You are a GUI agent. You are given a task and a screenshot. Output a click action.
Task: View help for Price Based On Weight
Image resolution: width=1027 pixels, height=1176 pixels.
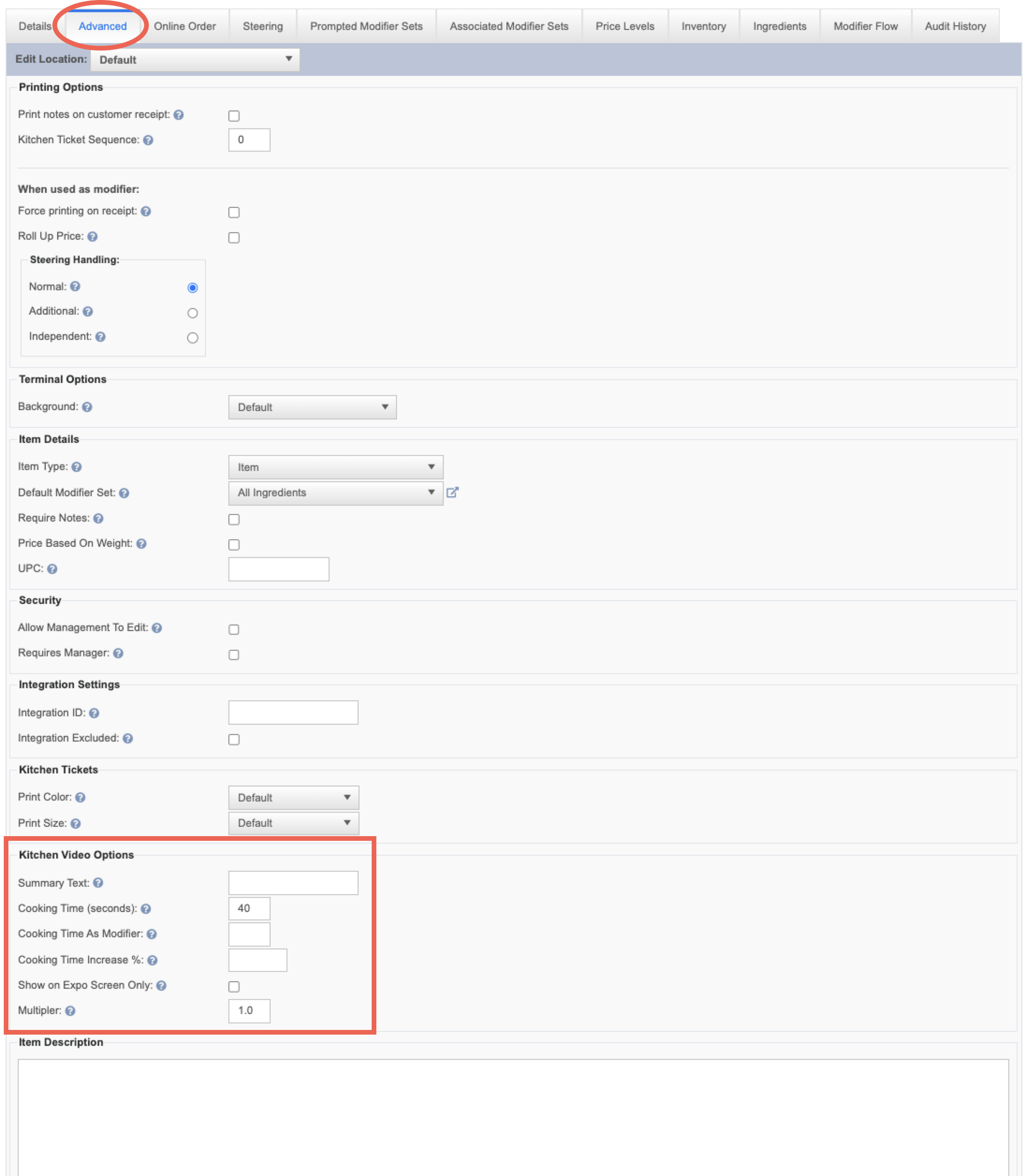coord(141,544)
